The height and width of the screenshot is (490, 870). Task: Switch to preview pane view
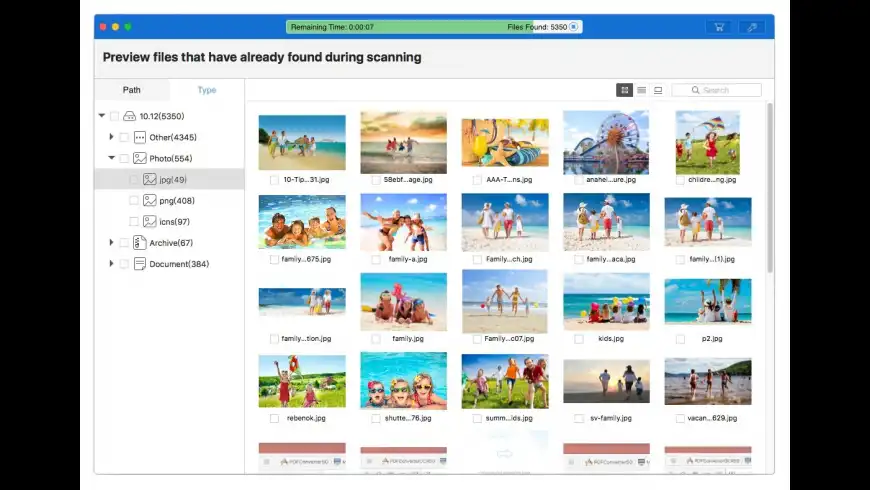658,90
